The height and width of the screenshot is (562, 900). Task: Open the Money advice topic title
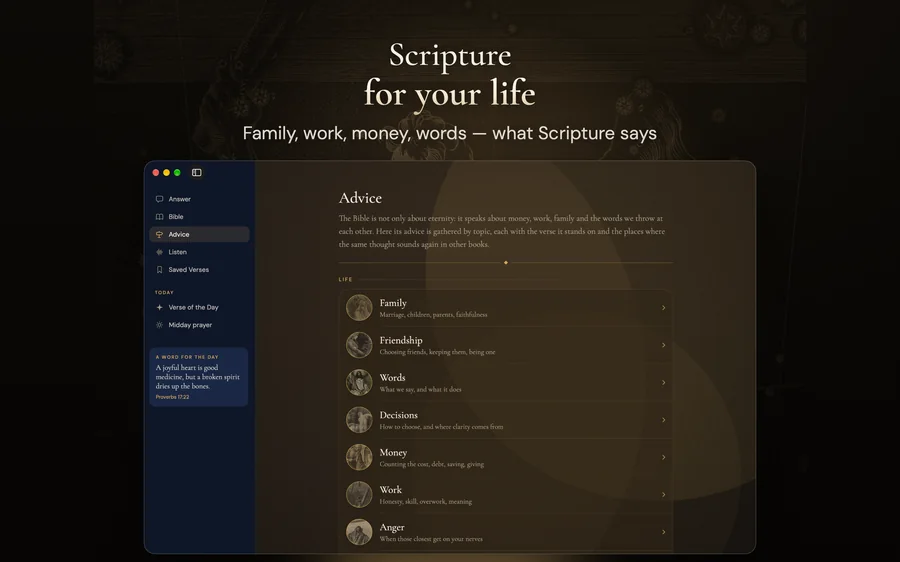393,452
